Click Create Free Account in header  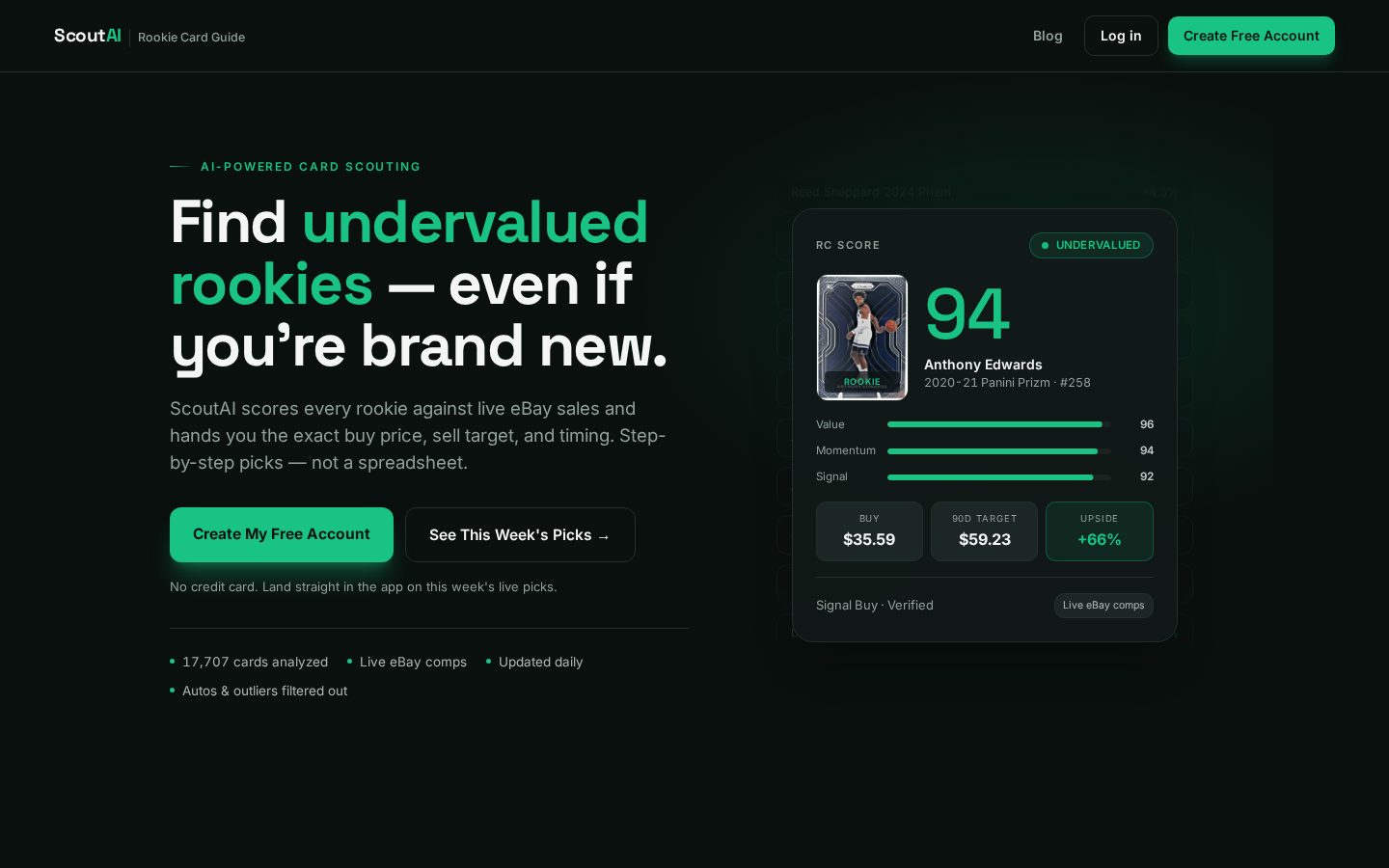coord(1251,36)
